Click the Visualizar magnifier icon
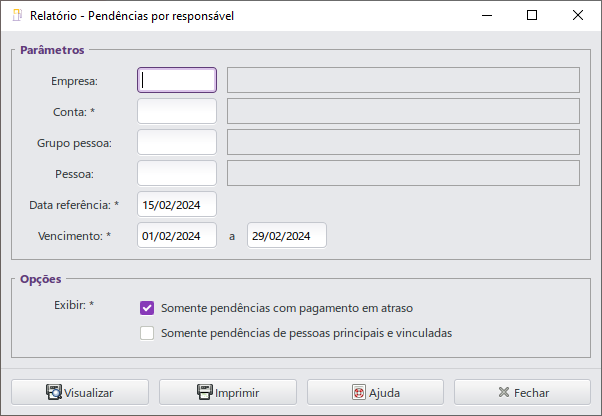Viewport: 602px width, 416px height. [x=54, y=392]
